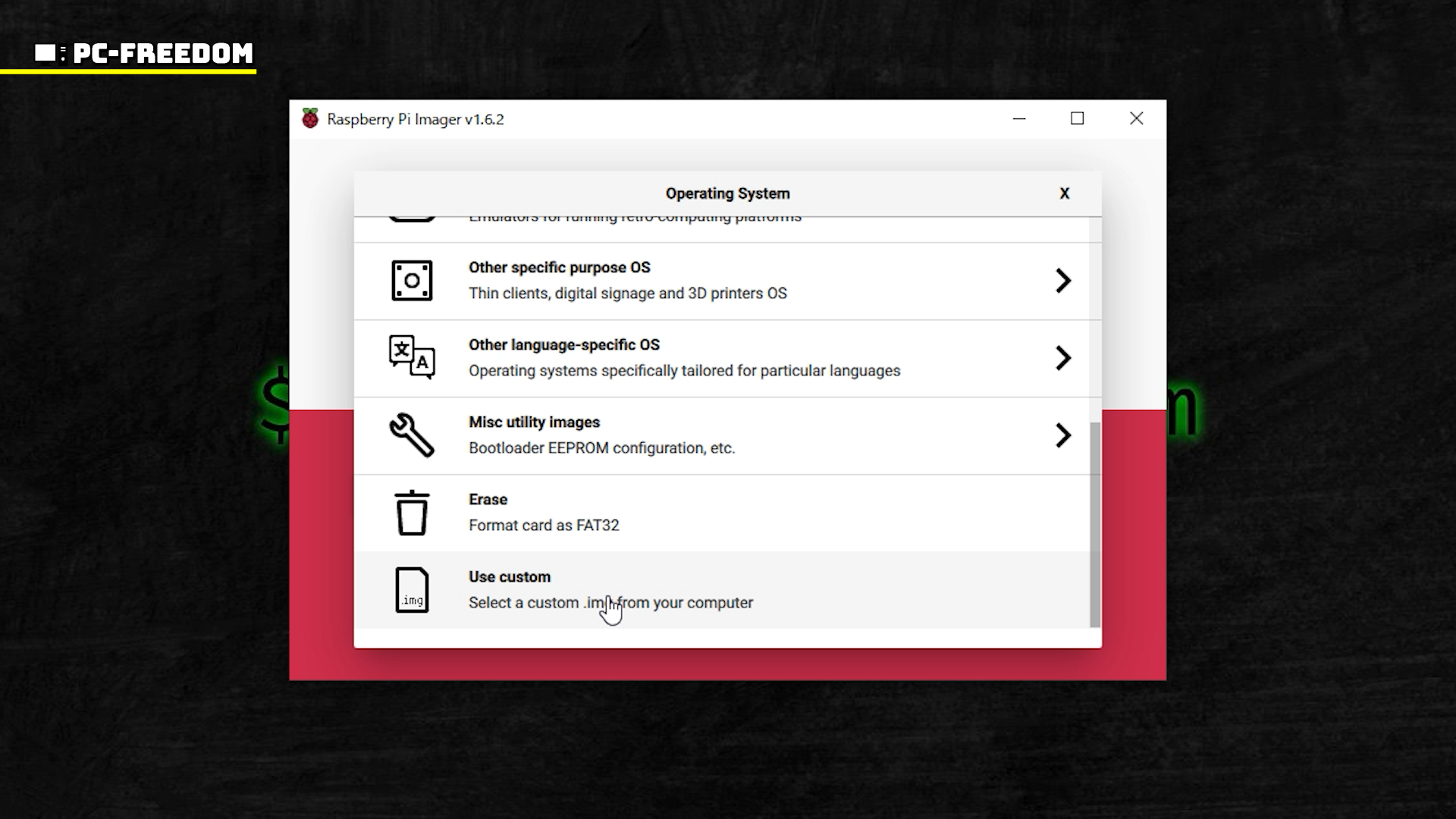This screenshot has height=819, width=1456.
Task: Click the language translation icon
Action: tap(412, 357)
